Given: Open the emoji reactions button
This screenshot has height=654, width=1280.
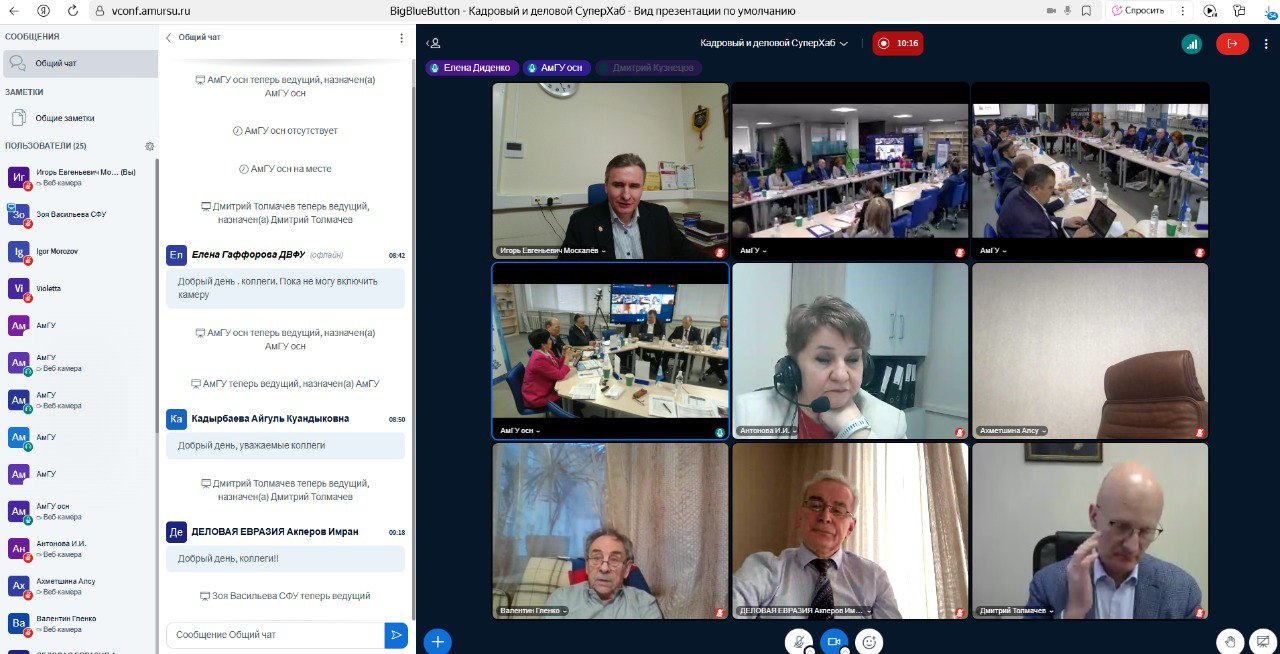Looking at the screenshot, I should pyautogui.click(x=869, y=641).
